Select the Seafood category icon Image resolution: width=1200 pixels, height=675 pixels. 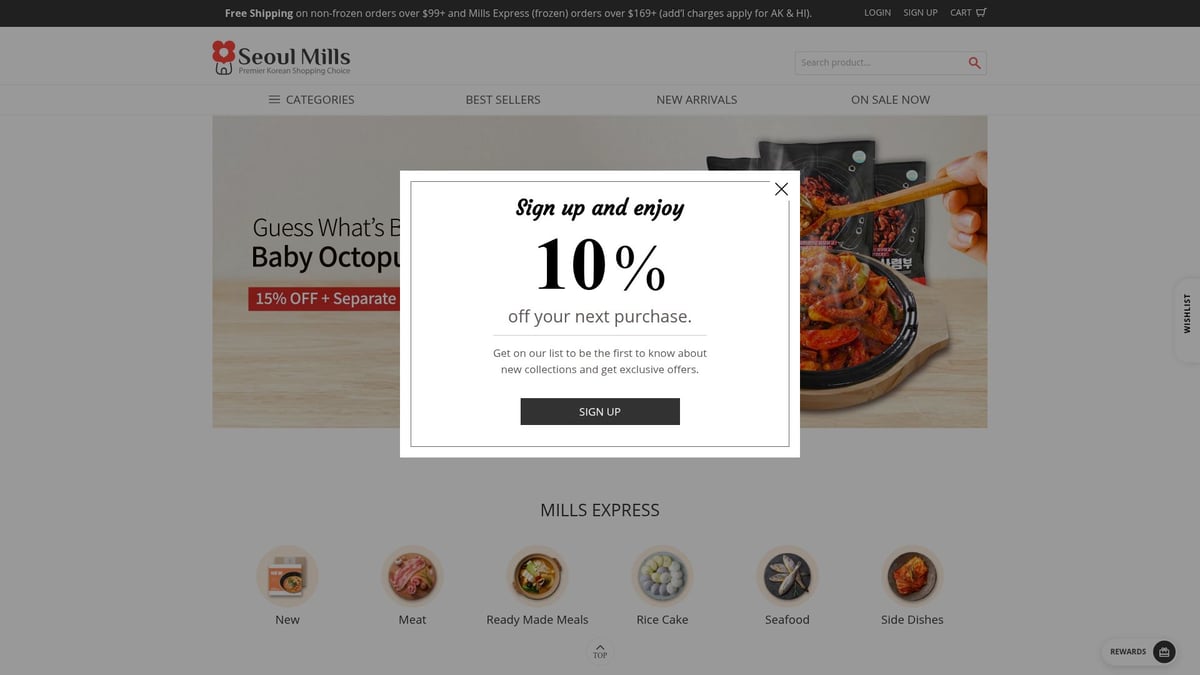click(787, 576)
